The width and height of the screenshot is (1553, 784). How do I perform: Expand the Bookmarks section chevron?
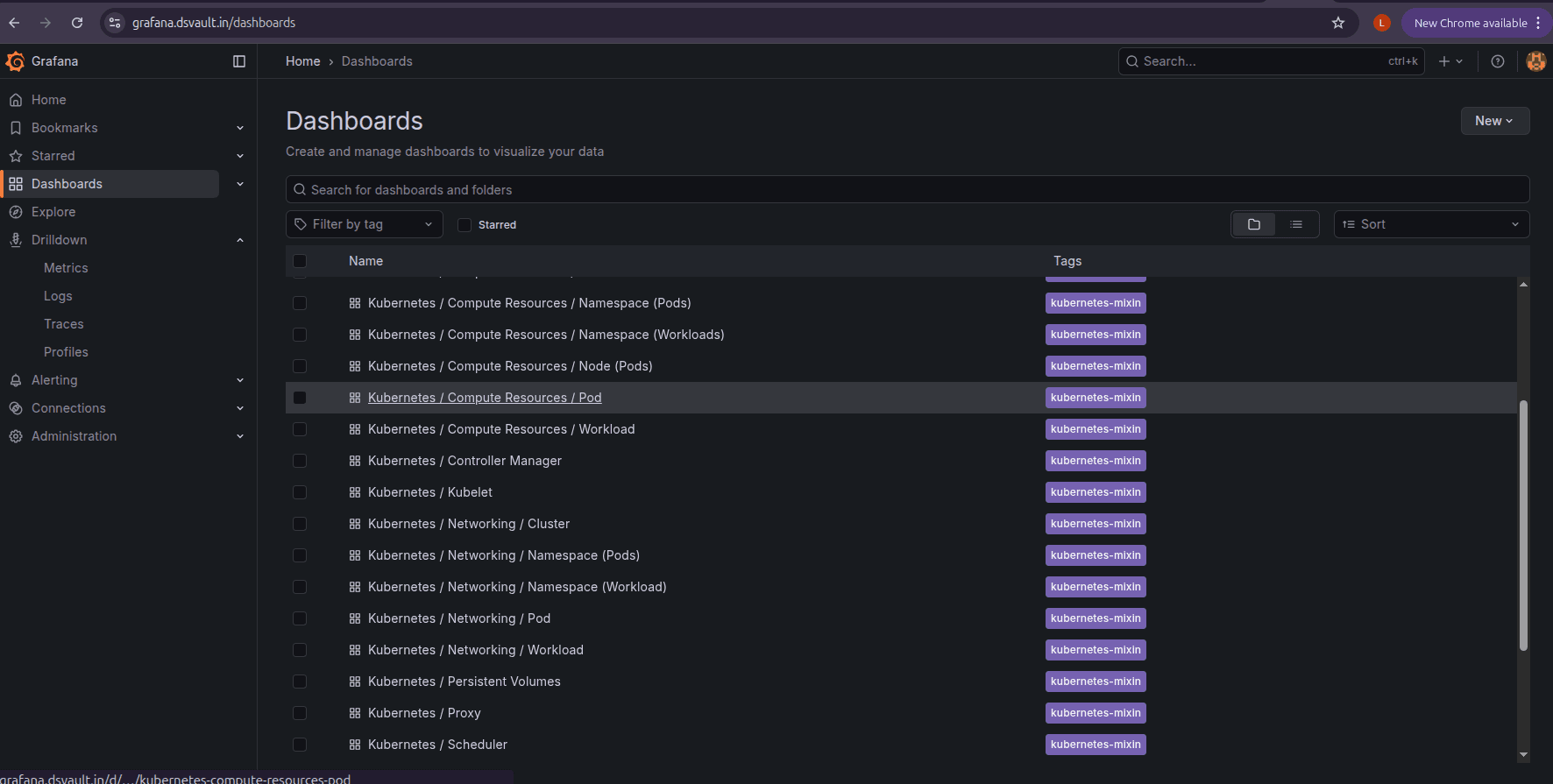point(240,128)
